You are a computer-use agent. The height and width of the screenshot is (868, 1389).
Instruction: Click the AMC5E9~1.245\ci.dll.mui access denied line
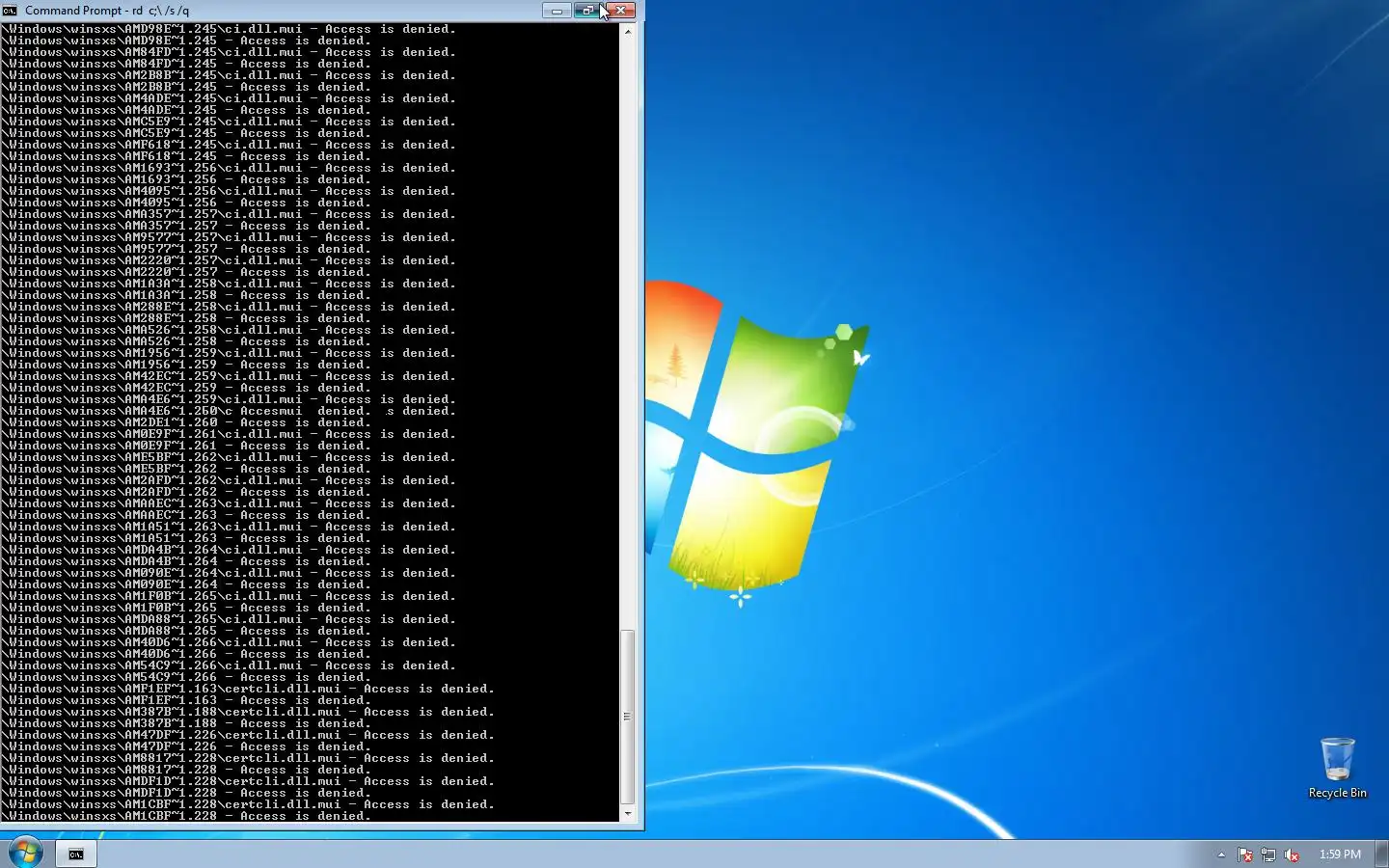(x=229, y=122)
